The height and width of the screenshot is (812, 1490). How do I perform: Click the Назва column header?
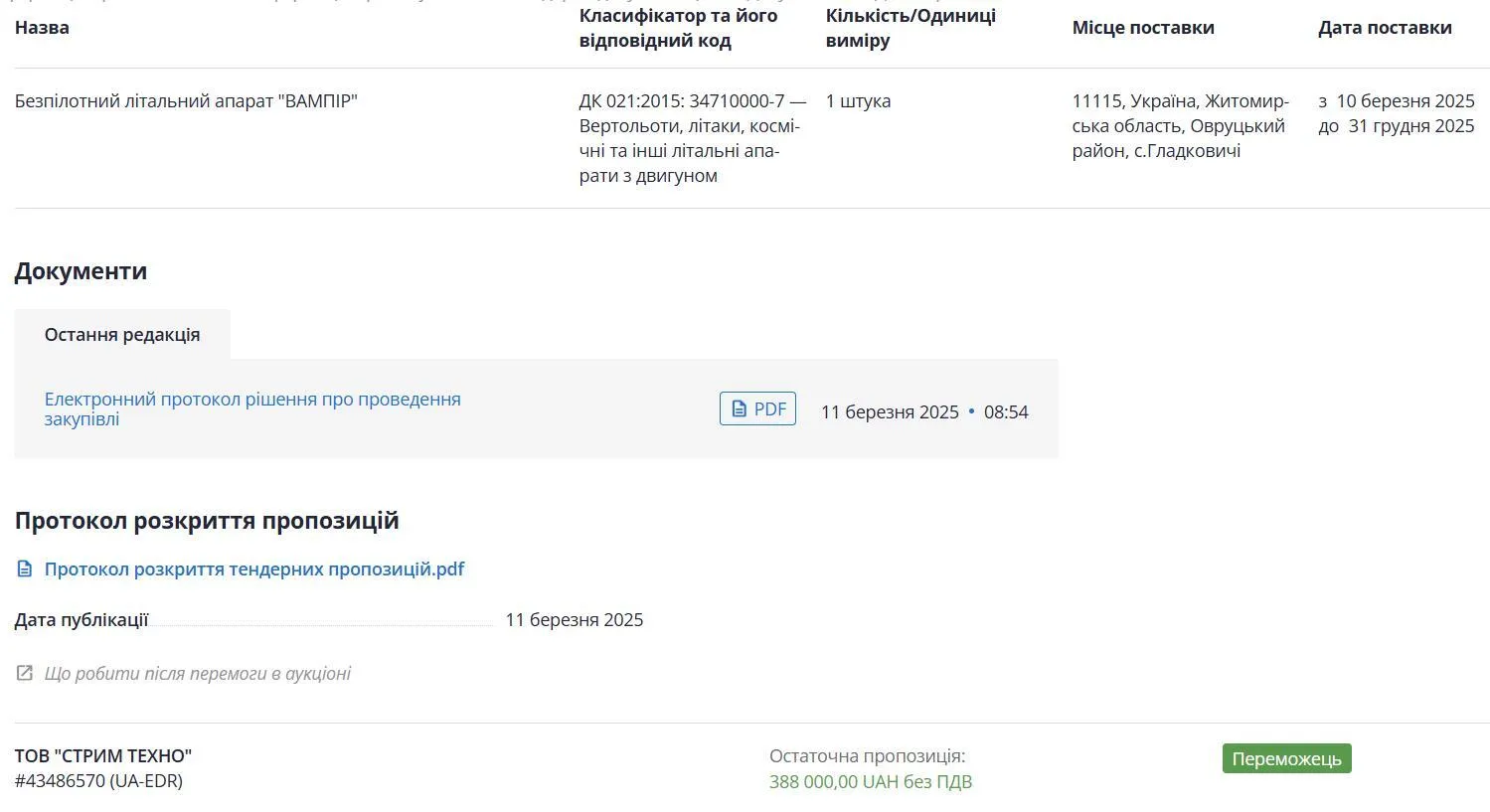point(42,28)
